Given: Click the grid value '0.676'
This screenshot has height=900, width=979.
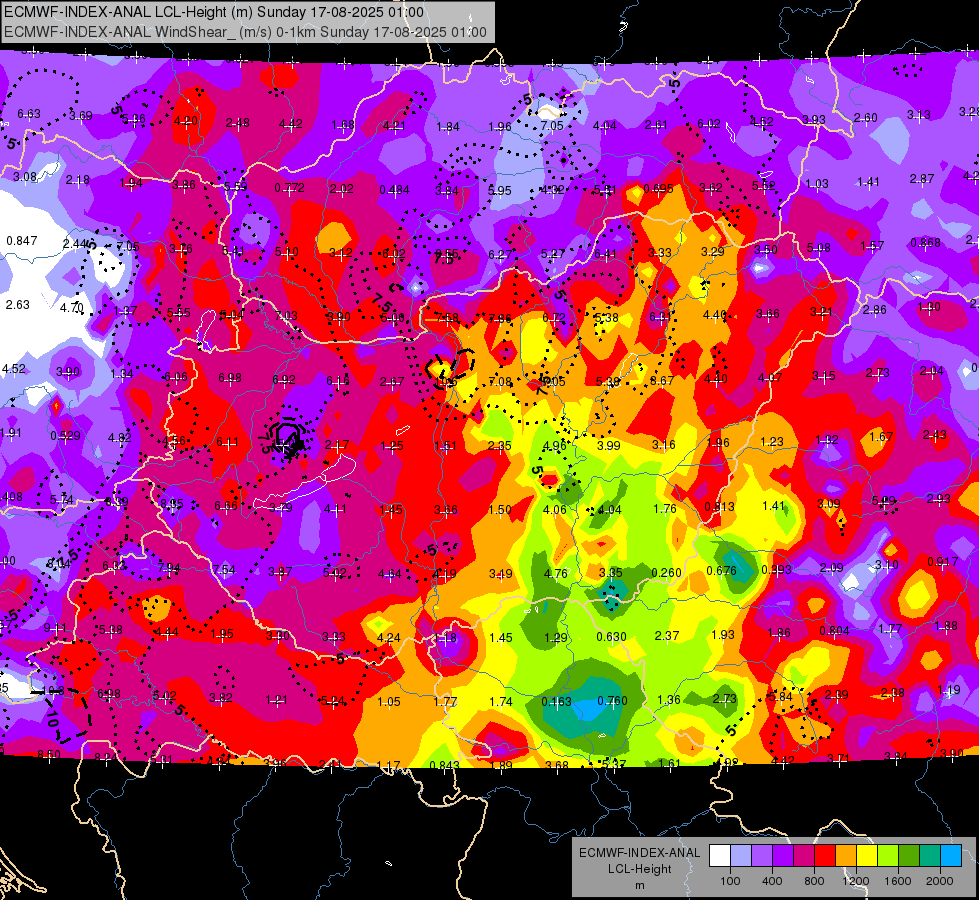Looking at the screenshot, I should pos(721,571).
